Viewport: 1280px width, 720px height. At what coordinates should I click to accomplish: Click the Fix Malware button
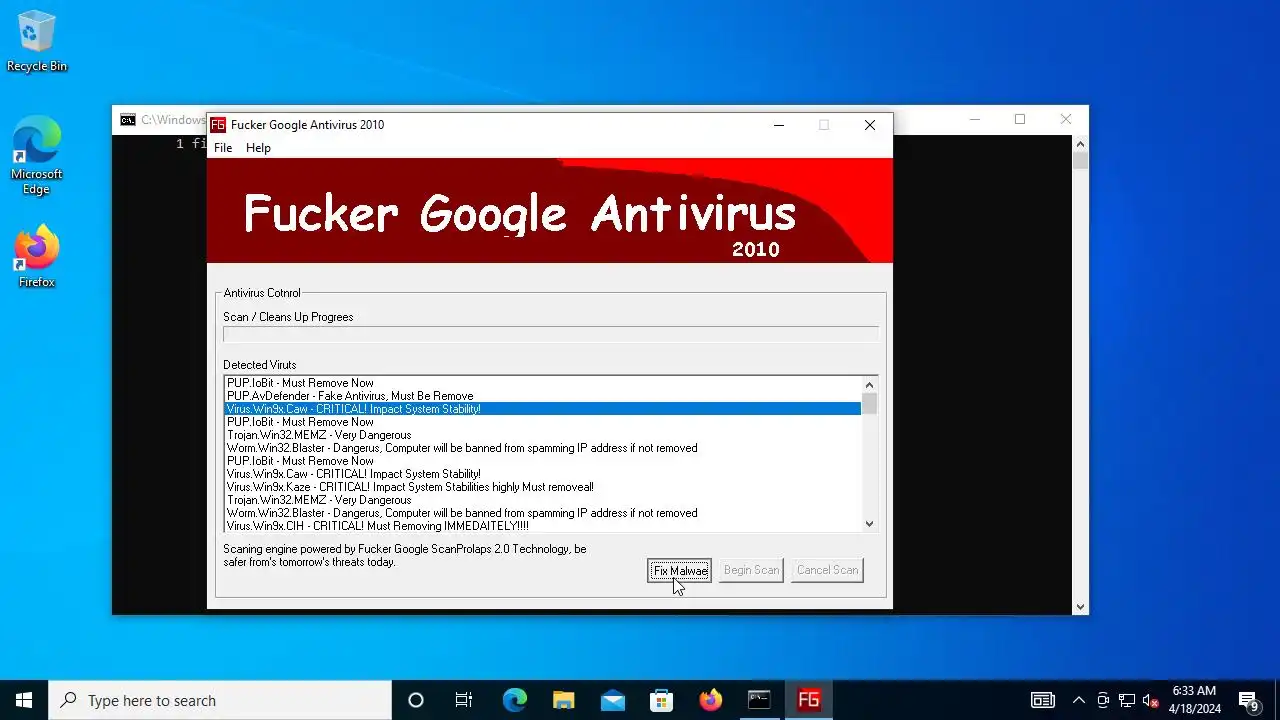click(680, 570)
